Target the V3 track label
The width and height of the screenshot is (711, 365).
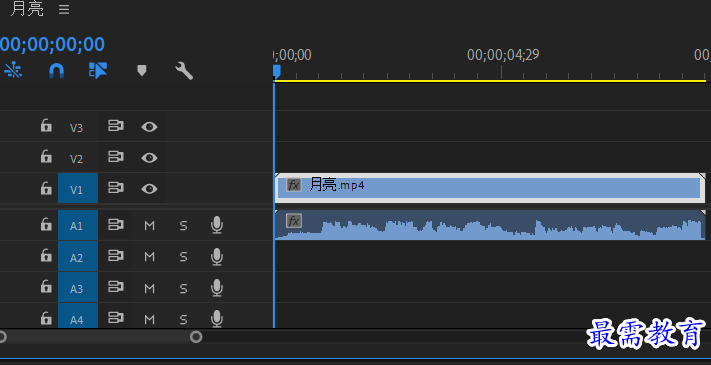pyautogui.click(x=77, y=128)
